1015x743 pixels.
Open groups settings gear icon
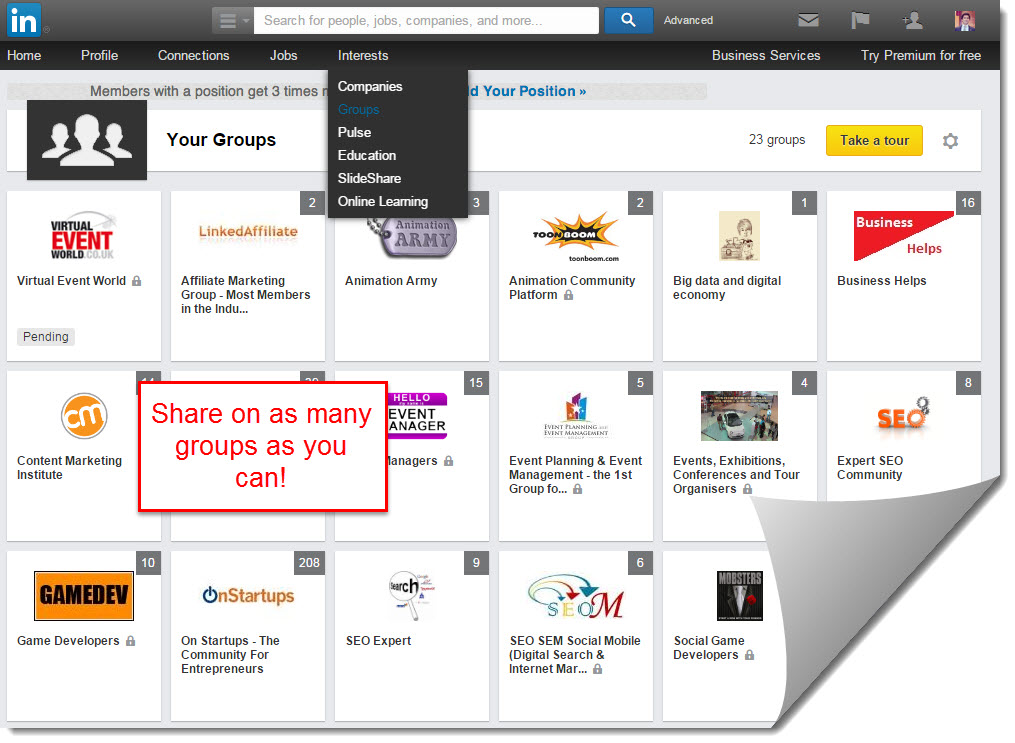(950, 140)
